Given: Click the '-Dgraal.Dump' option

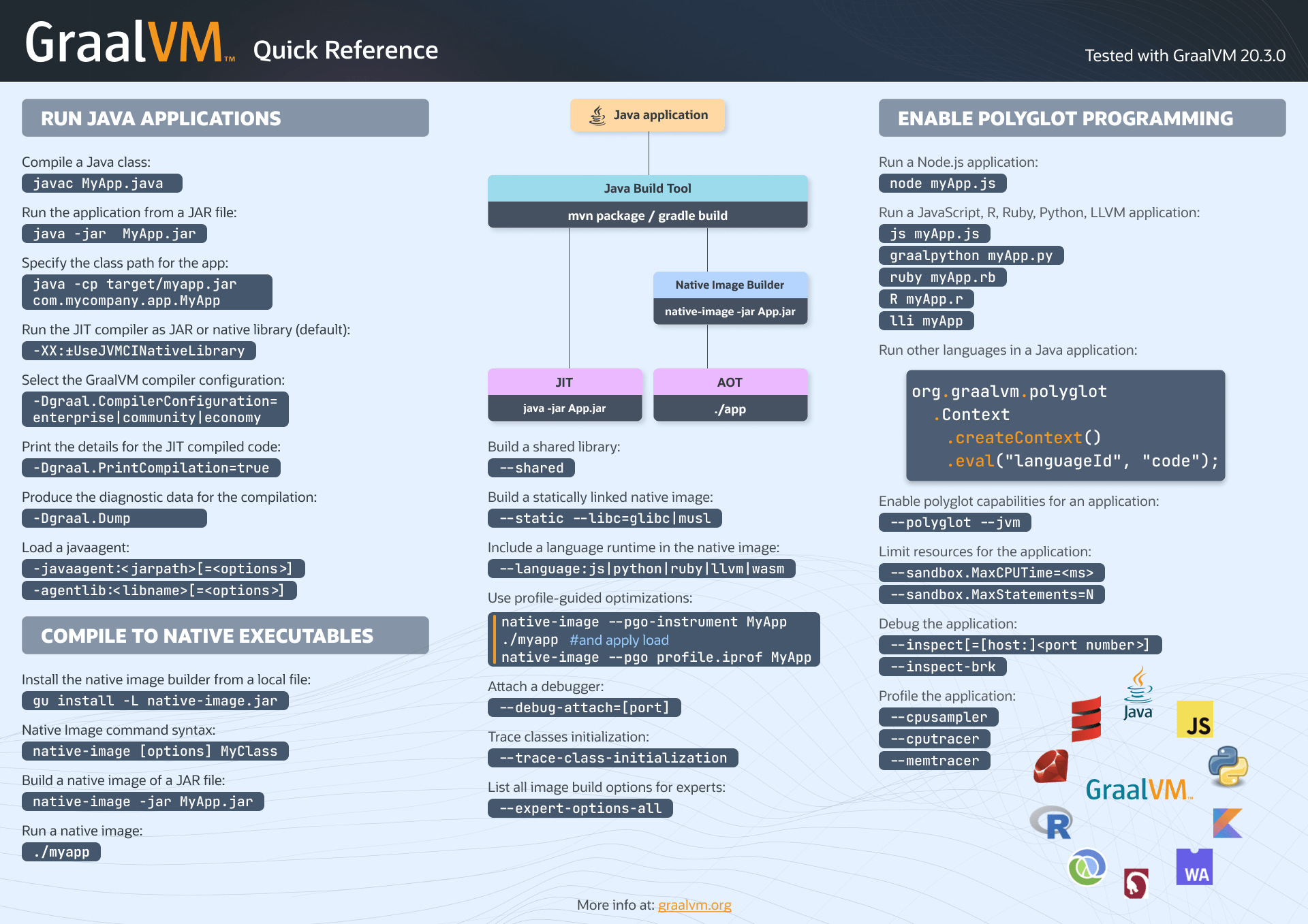Looking at the screenshot, I should click(114, 518).
